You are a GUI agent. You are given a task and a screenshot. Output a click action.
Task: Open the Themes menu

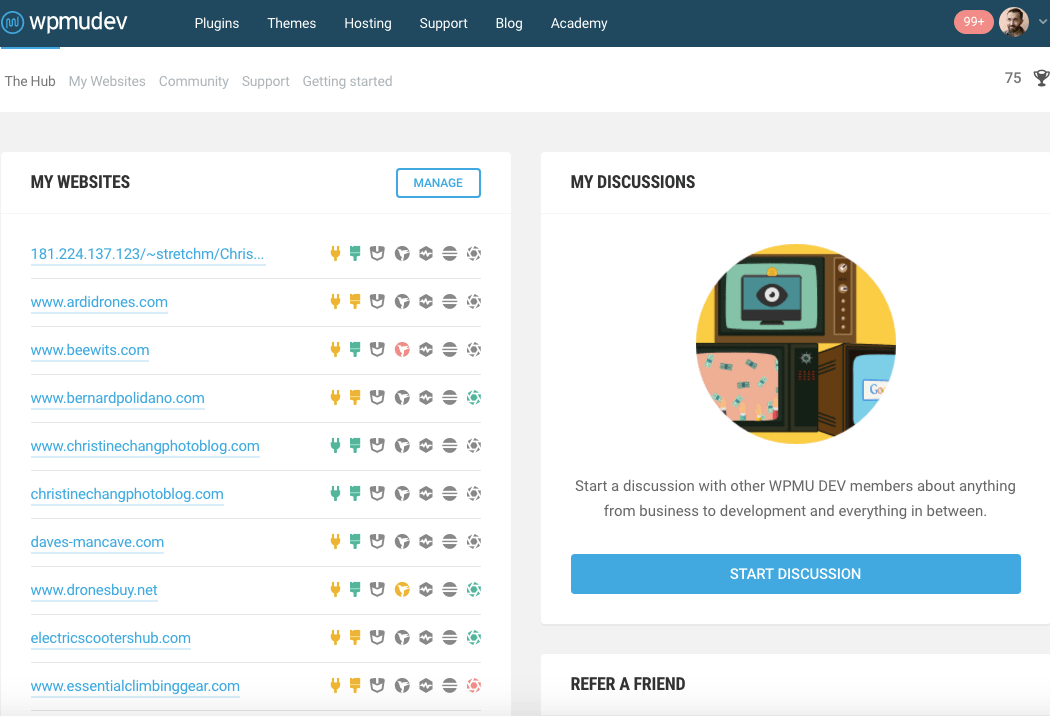(291, 23)
